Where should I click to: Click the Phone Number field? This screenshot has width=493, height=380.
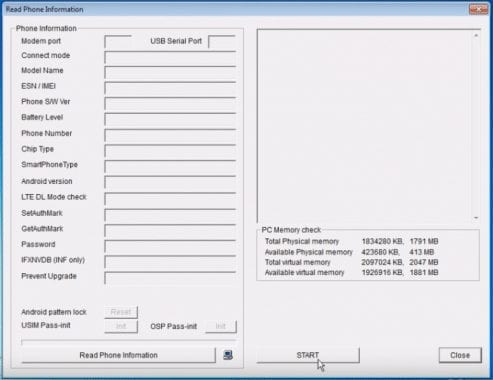[170, 135]
